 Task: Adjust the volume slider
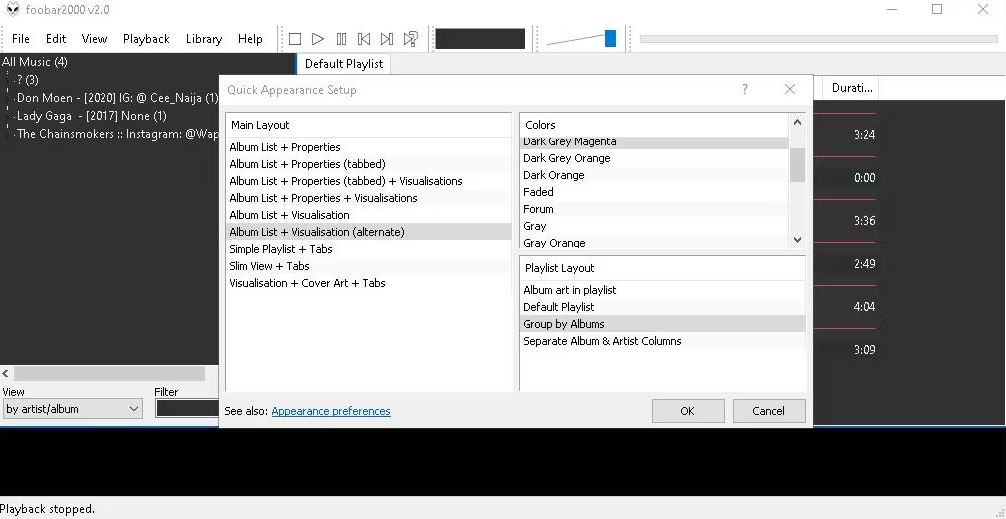610,38
